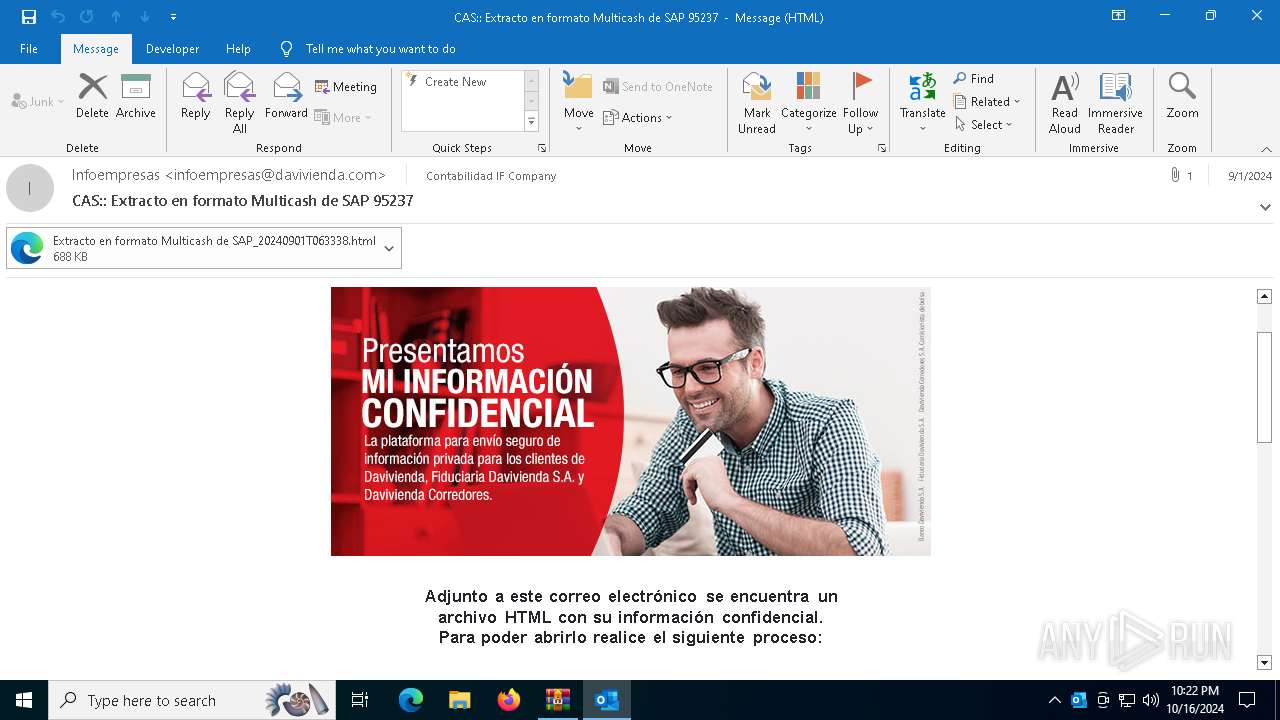The image size is (1280, 720).
Task: Click Tell me what you want to do
Action: [x=380, y=48]
